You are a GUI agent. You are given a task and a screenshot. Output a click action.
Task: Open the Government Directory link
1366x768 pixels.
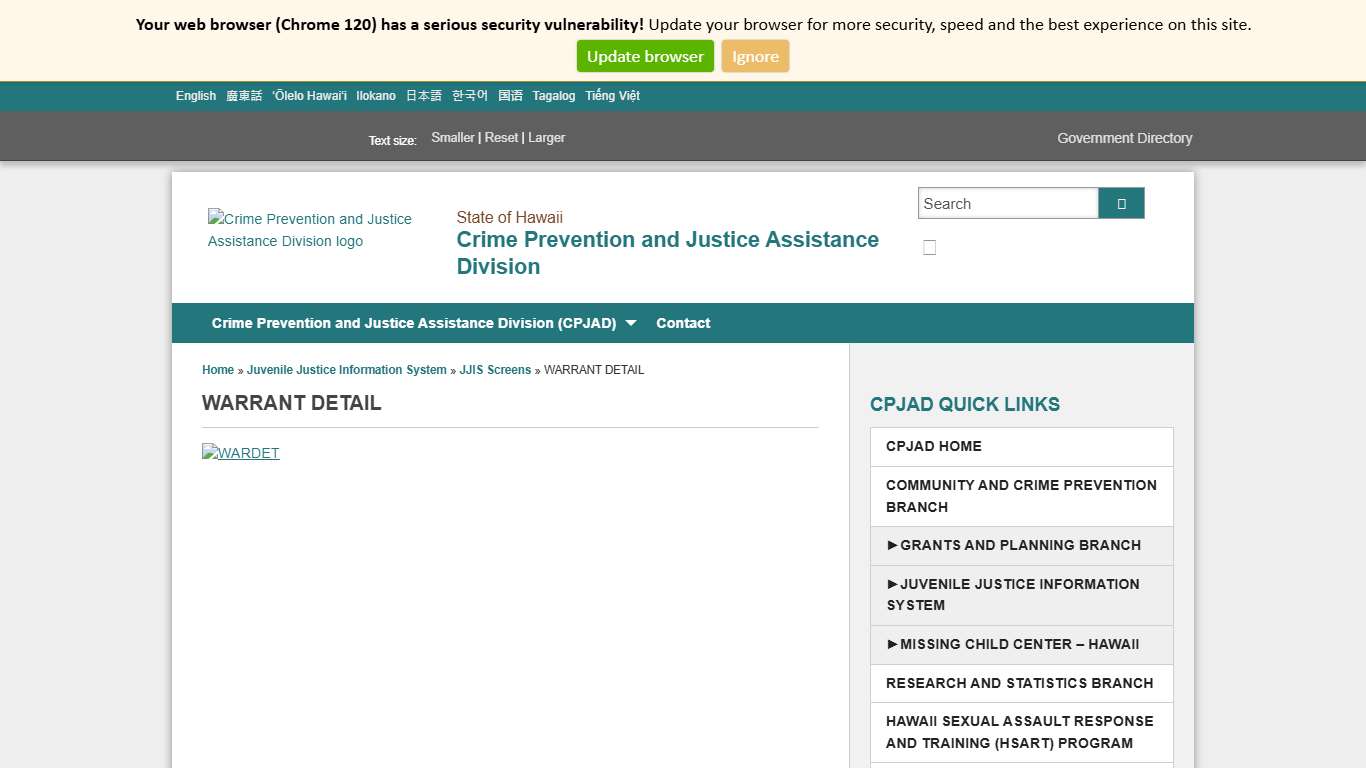pyautogui.click(x=1124, y=138)
